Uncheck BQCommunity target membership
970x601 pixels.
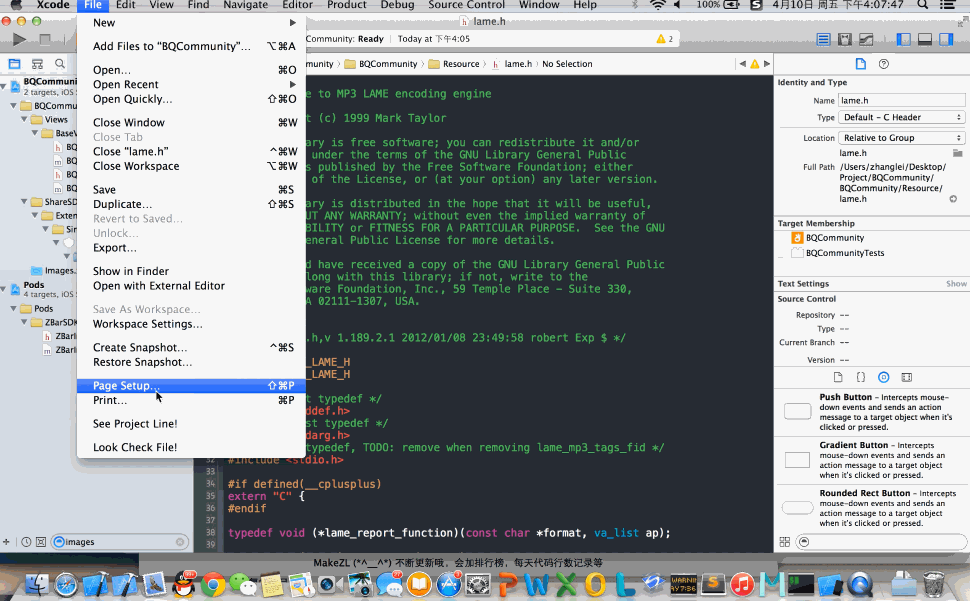[x=782, y=238]
